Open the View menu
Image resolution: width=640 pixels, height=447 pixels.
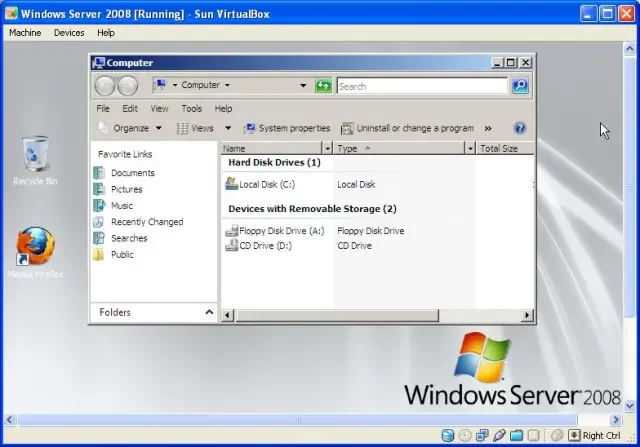(159, 109)
